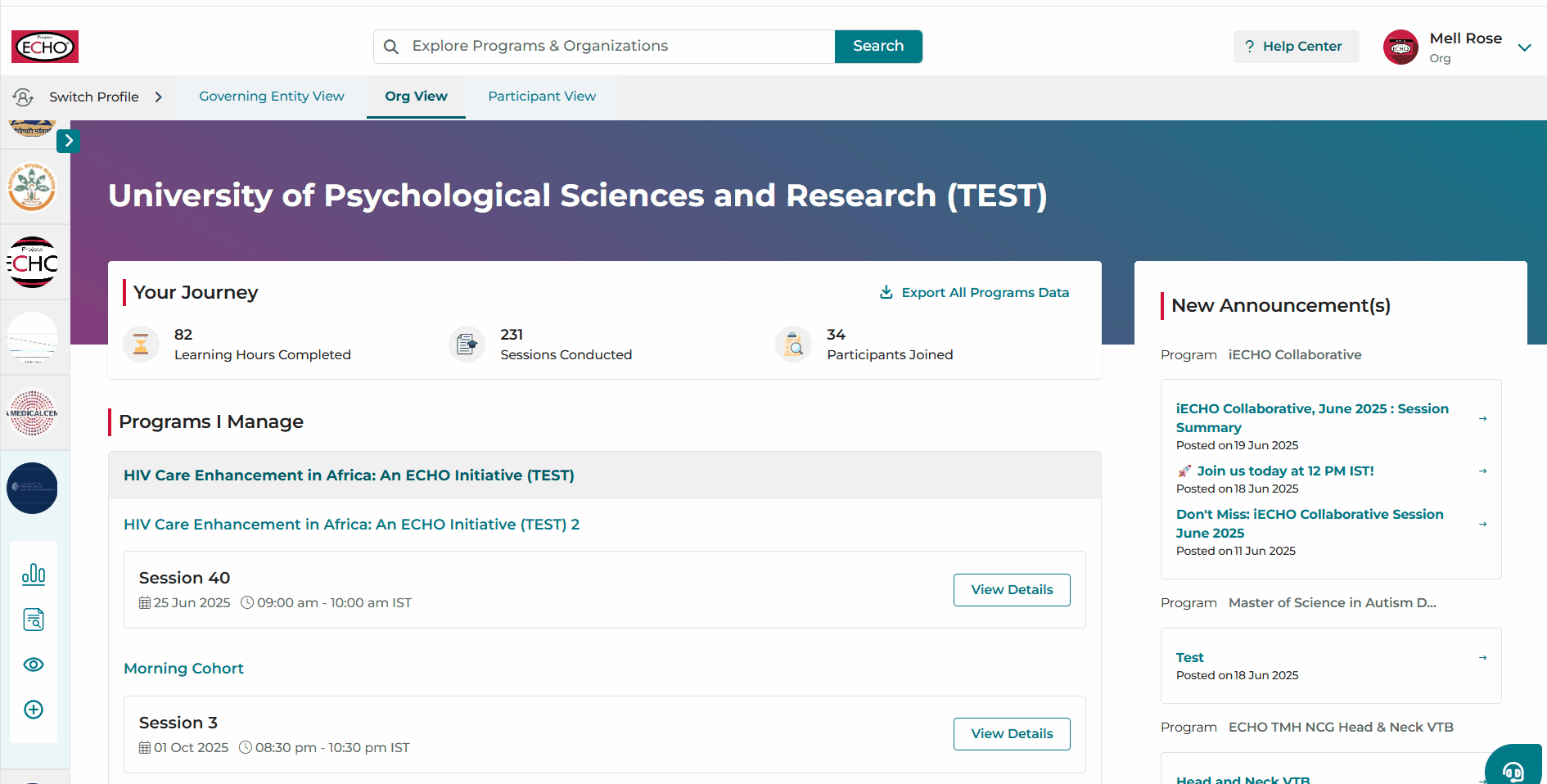1547x784 pixels.
Task: Click the 'Mell Rose' user name
Action: tap(1465, 38)
